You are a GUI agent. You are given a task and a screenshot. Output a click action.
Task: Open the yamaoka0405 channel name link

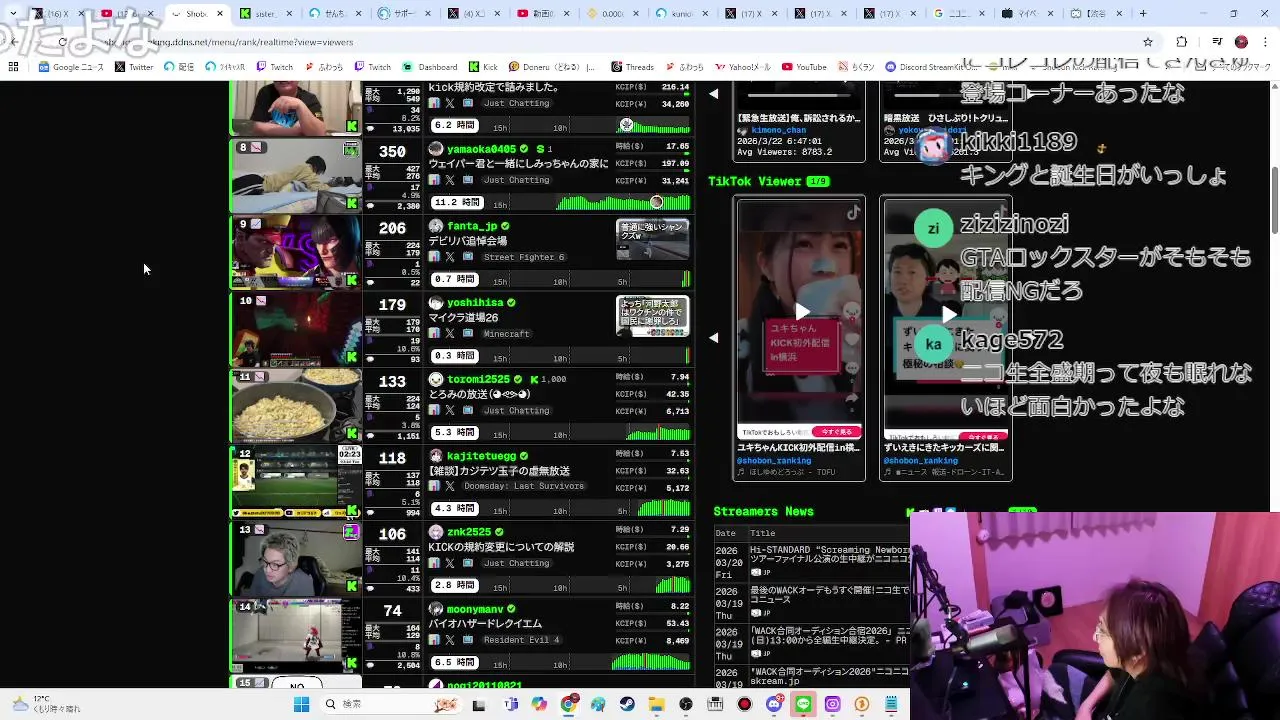pyautogui.click(x=482, y=149)
